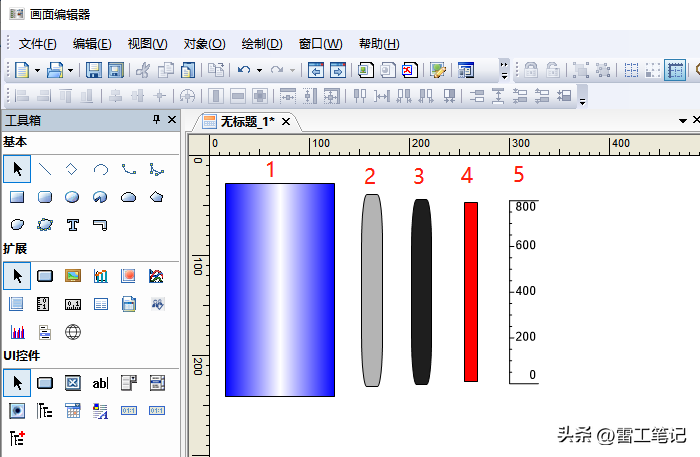Choose the ellipse shape tool
Viewport: 700px width, 457px height.
tap(72, 197)
